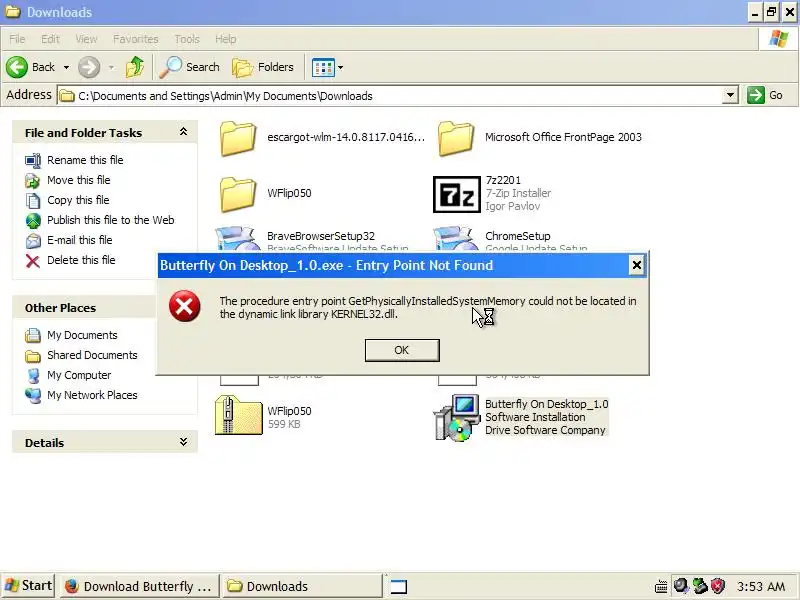Open My Network Places link

tap(92, 395)
